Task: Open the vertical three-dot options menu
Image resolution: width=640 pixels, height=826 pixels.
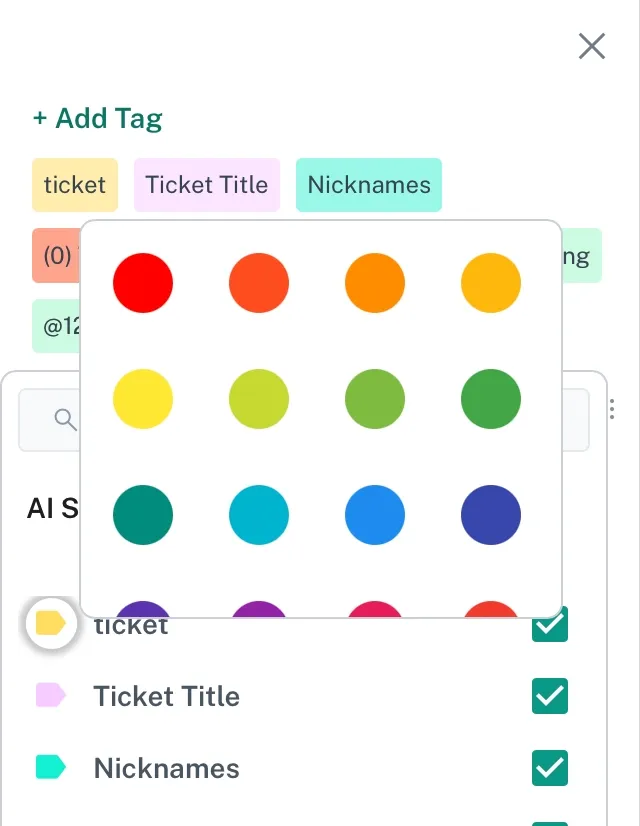Action: (612, 410)
